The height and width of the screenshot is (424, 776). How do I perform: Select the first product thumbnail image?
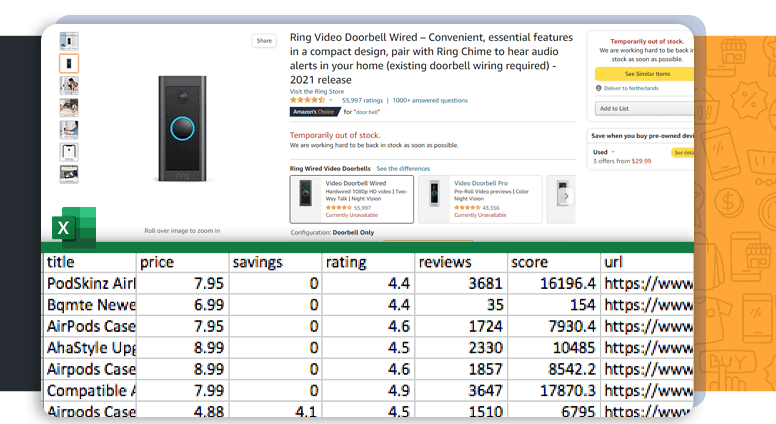pos(69,41)
